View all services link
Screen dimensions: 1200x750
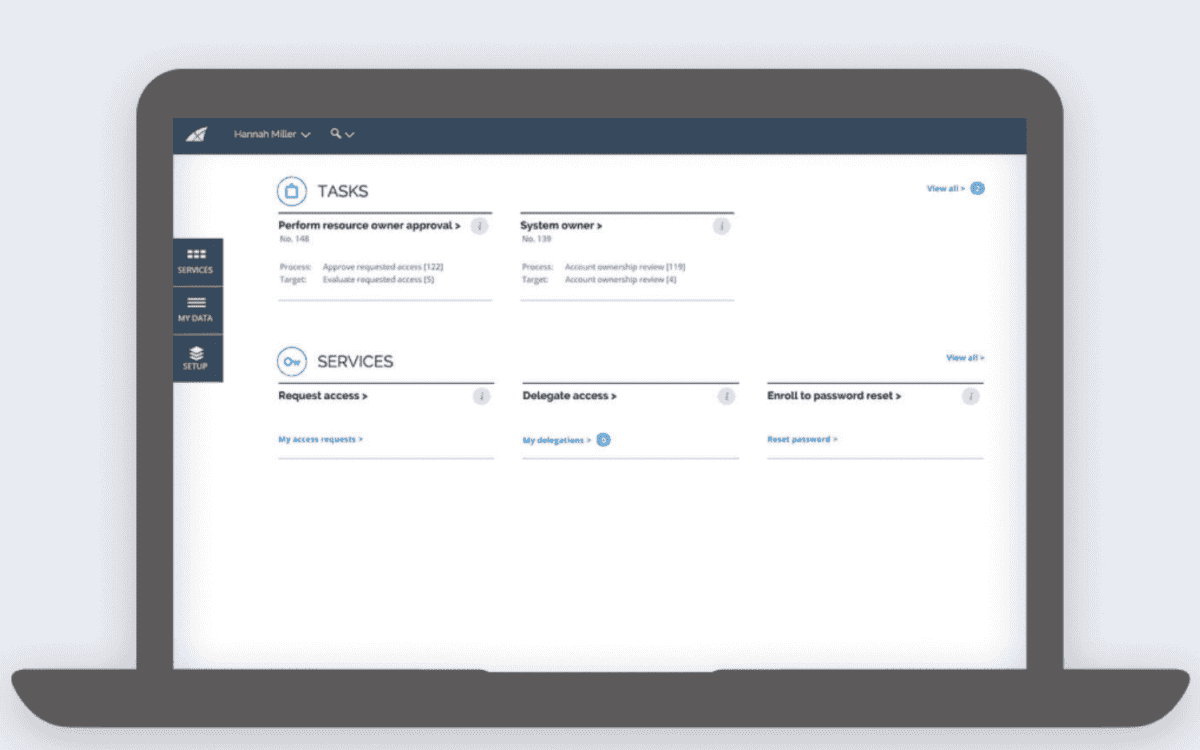965,357
